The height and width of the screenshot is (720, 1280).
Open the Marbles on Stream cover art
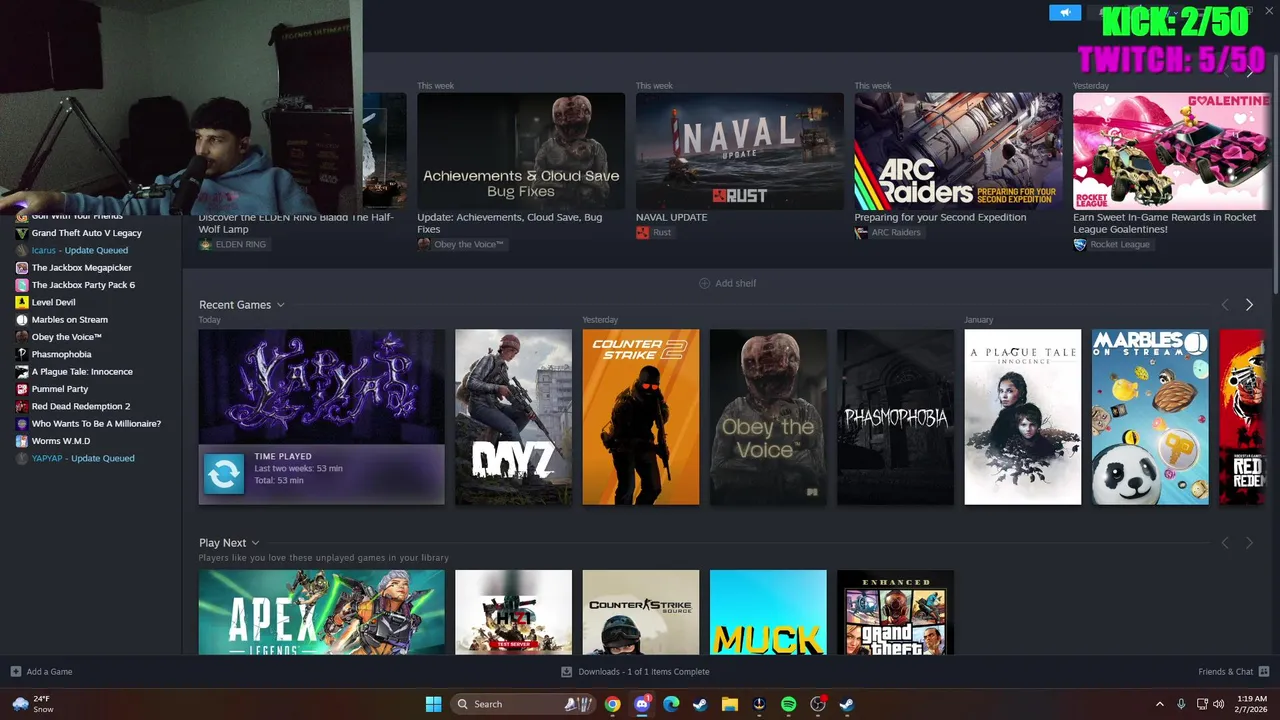(x=1150, y=417)
